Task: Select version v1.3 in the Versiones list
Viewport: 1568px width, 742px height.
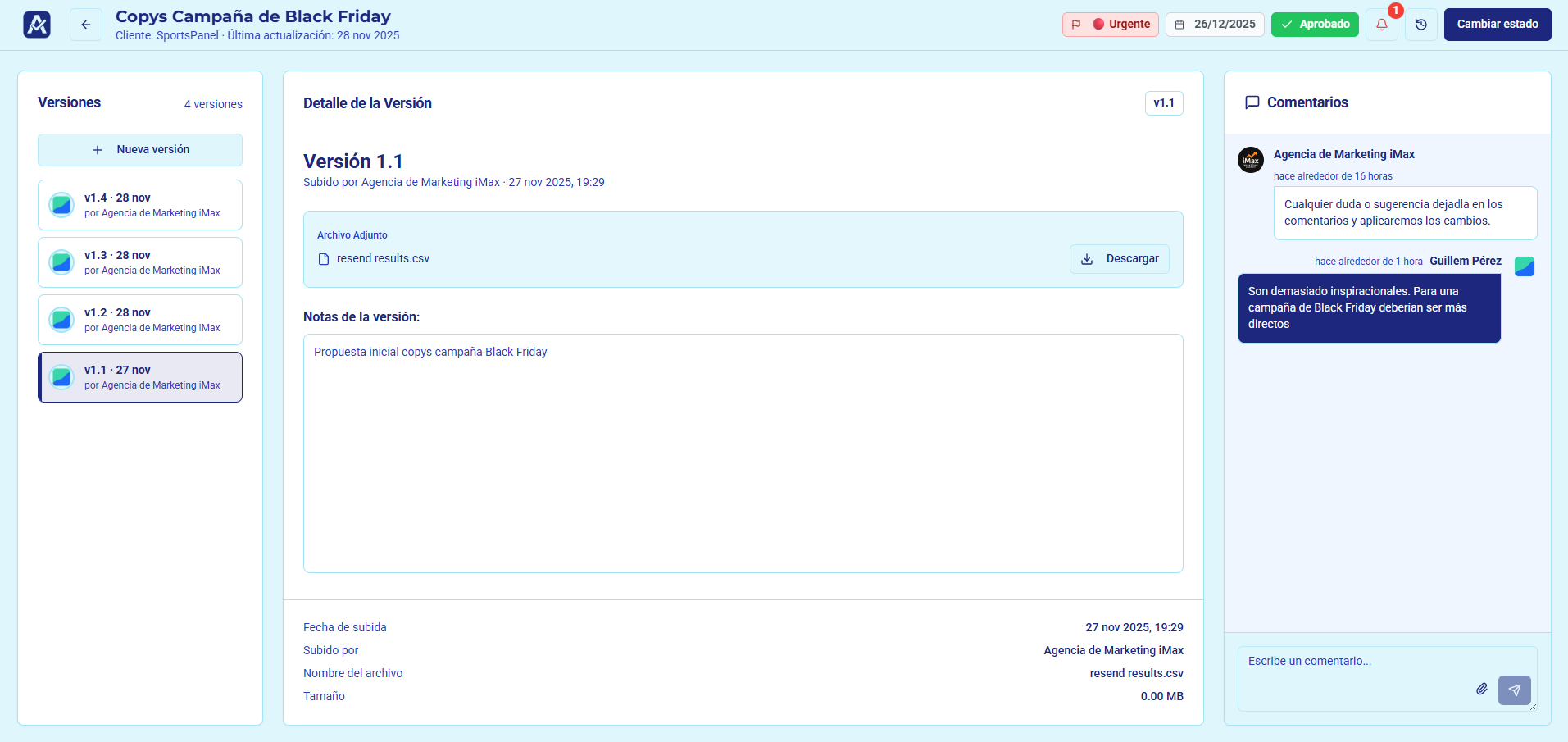Action: point(139,262)
